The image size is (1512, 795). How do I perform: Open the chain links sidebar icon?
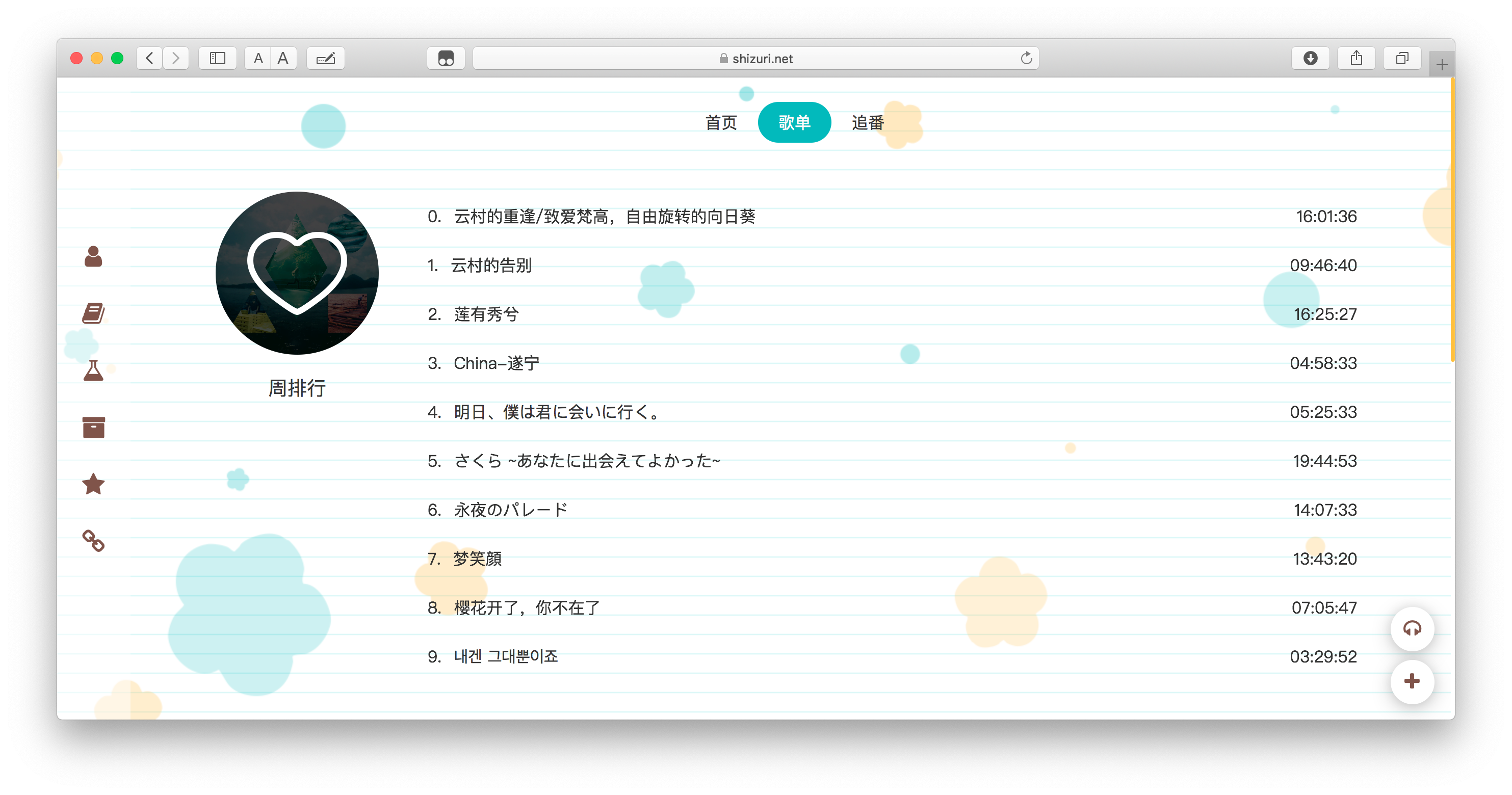tap(93, 540)
